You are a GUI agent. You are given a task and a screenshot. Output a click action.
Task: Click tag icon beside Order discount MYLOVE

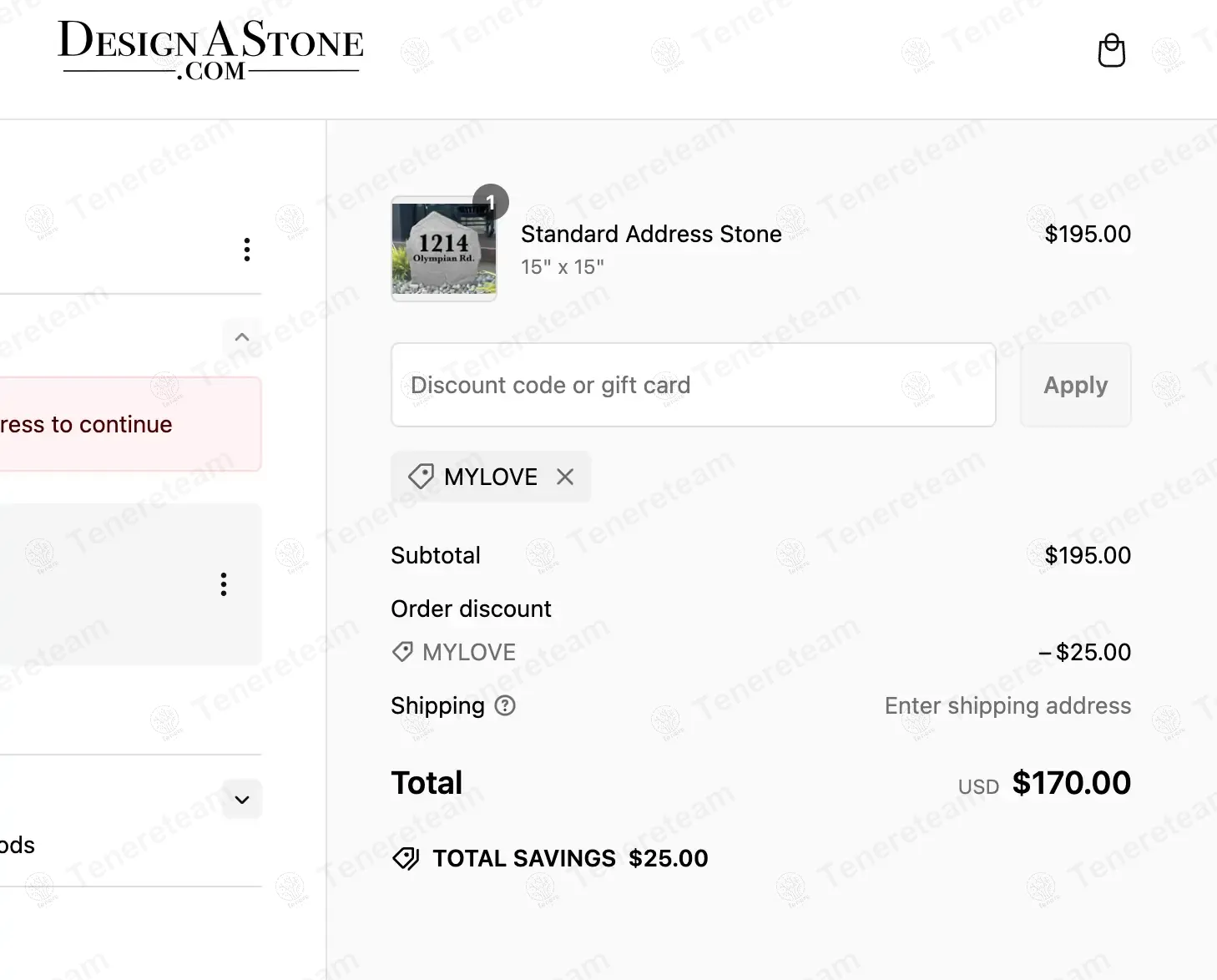[x=403, y=652]
